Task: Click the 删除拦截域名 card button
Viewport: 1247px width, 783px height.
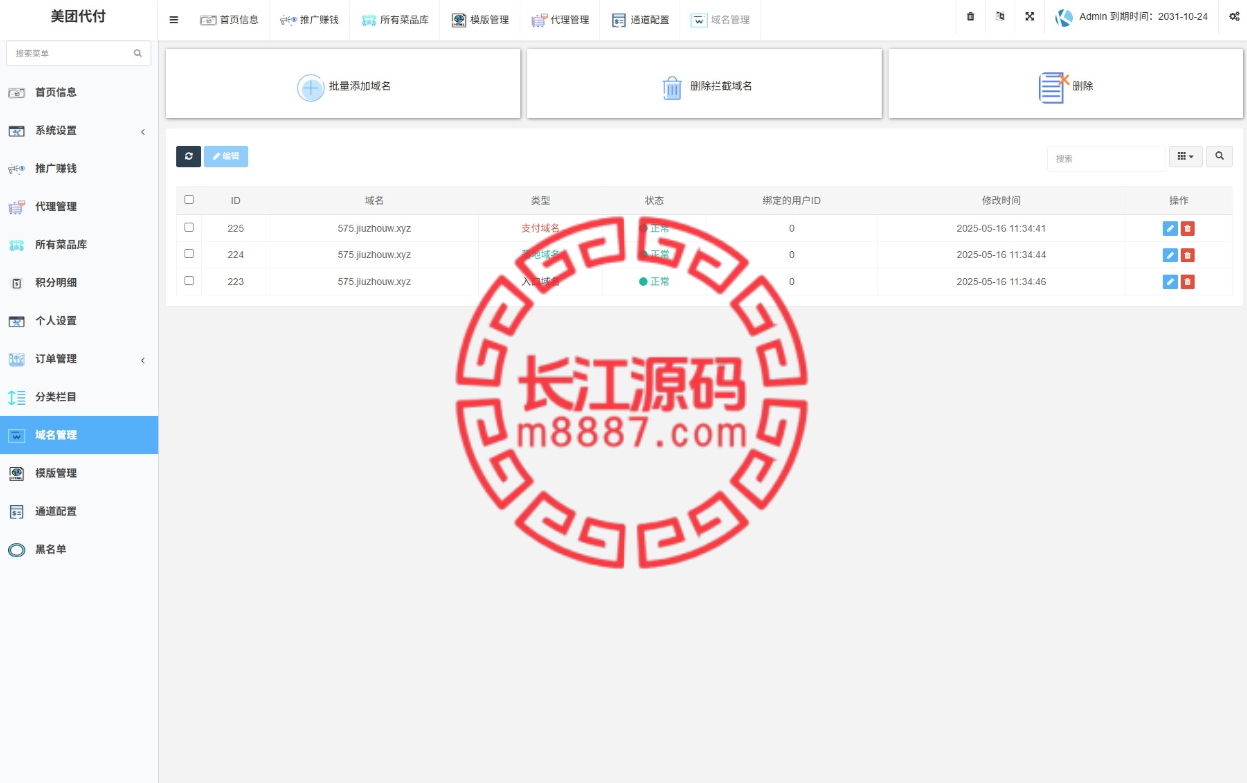Action: coord(704,84)
